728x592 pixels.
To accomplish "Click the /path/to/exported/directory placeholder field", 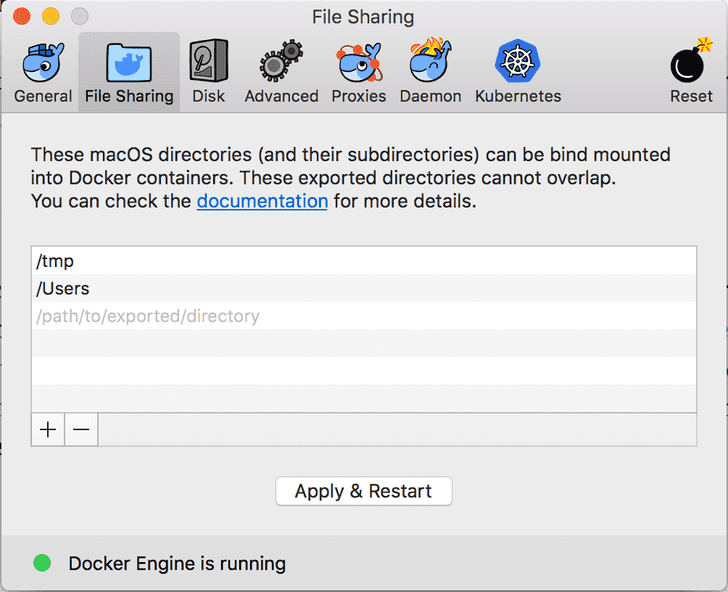I will (x=363, y=317).
